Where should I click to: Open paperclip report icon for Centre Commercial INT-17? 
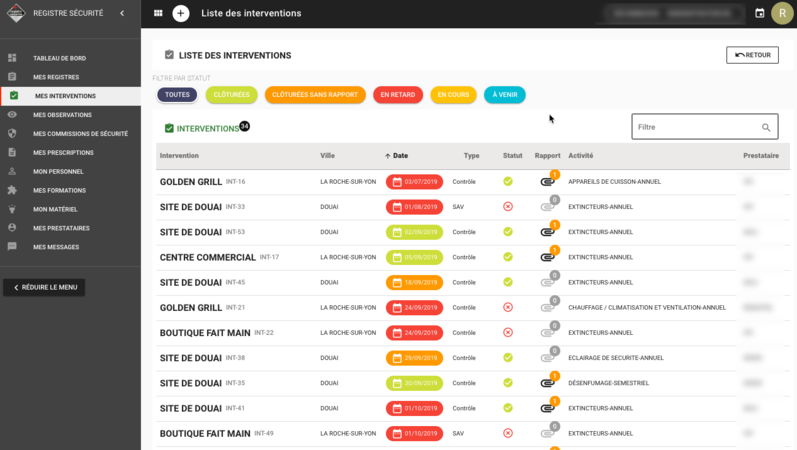pos(548,256)
